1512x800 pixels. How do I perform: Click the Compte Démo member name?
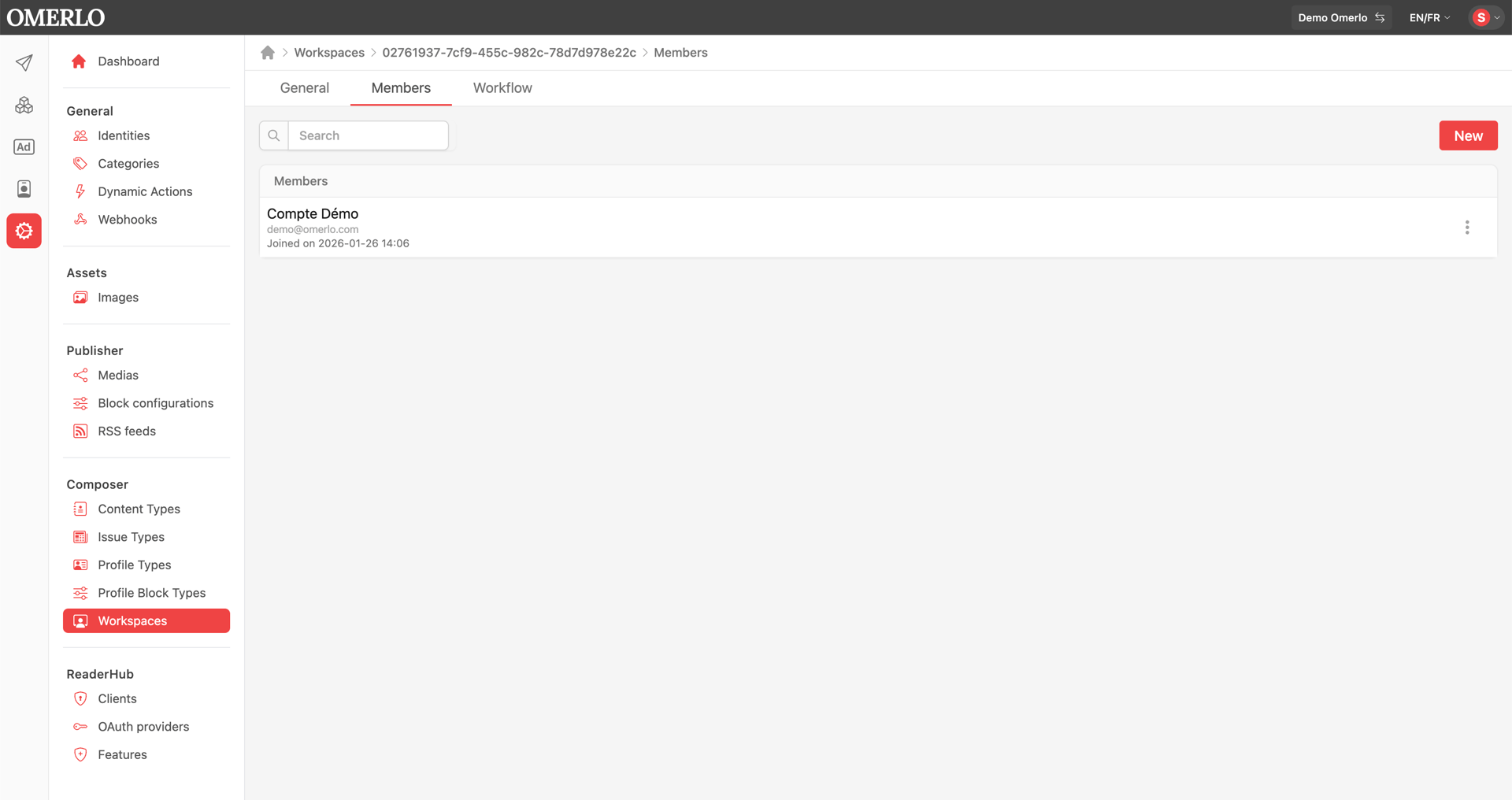point(313,213)
